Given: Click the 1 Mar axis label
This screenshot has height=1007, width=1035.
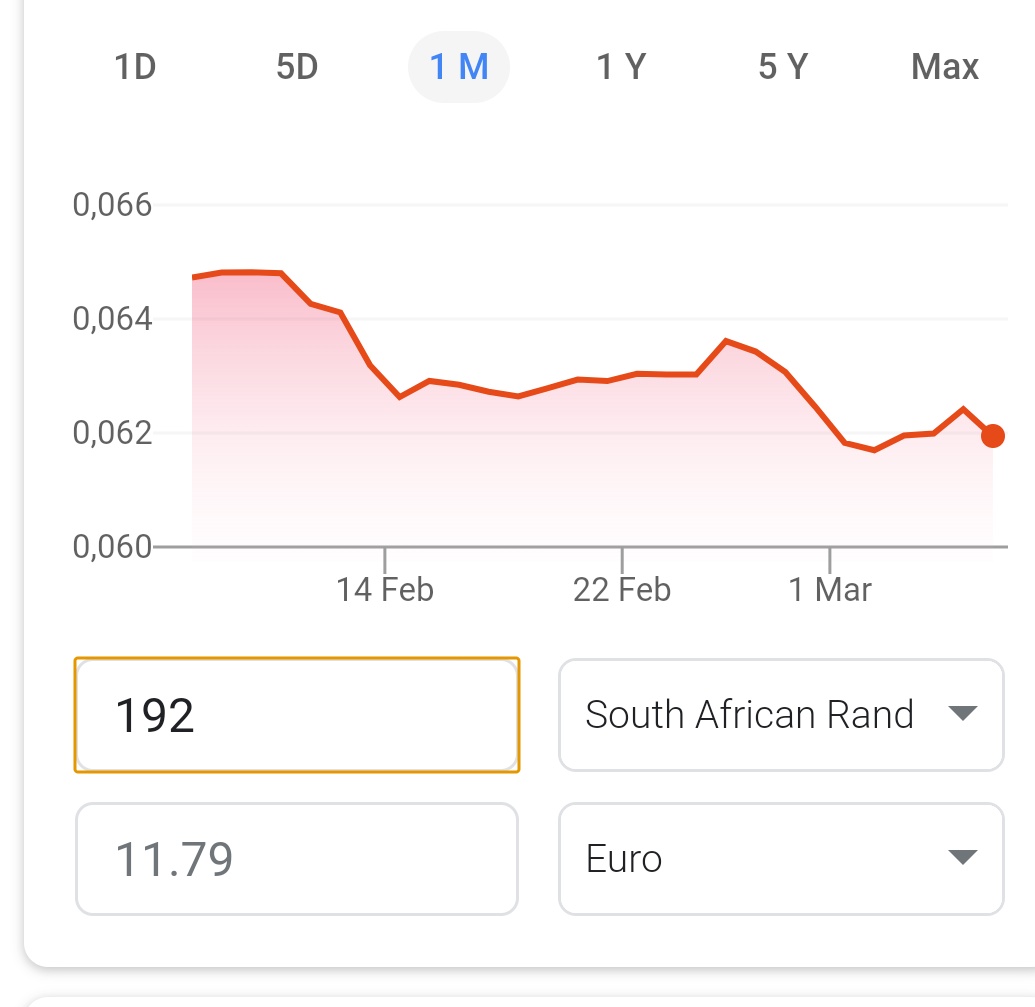Looking at the screenshot, I should click(828, 589).
